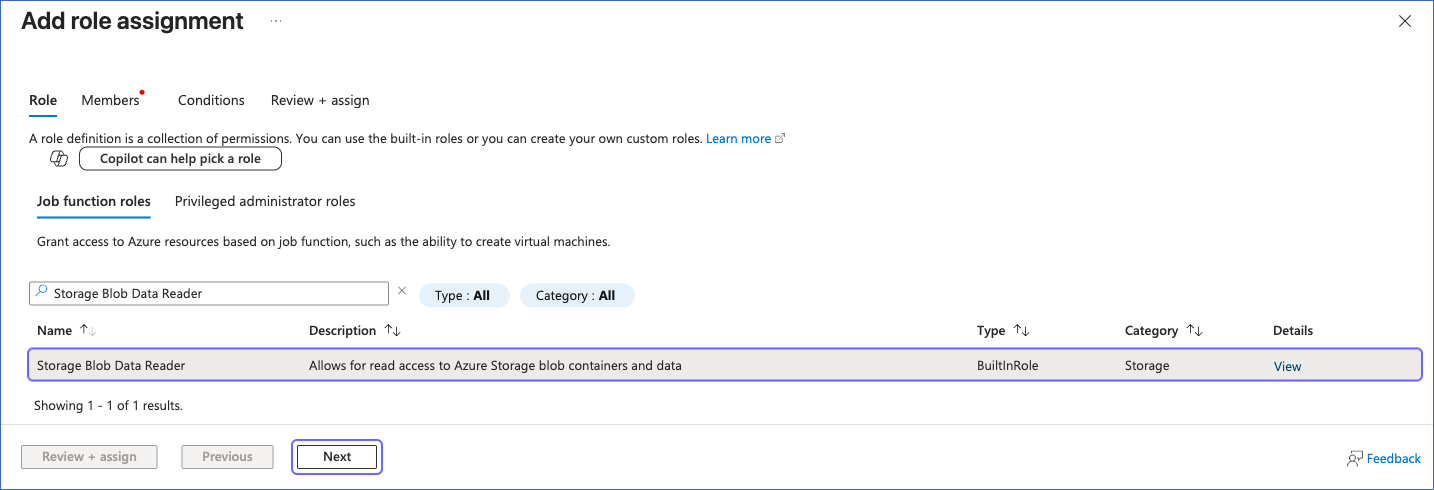This screenshot has width=1434, height=490.
Task: Switch to the Role tab
Action: (x=43, y=100)
